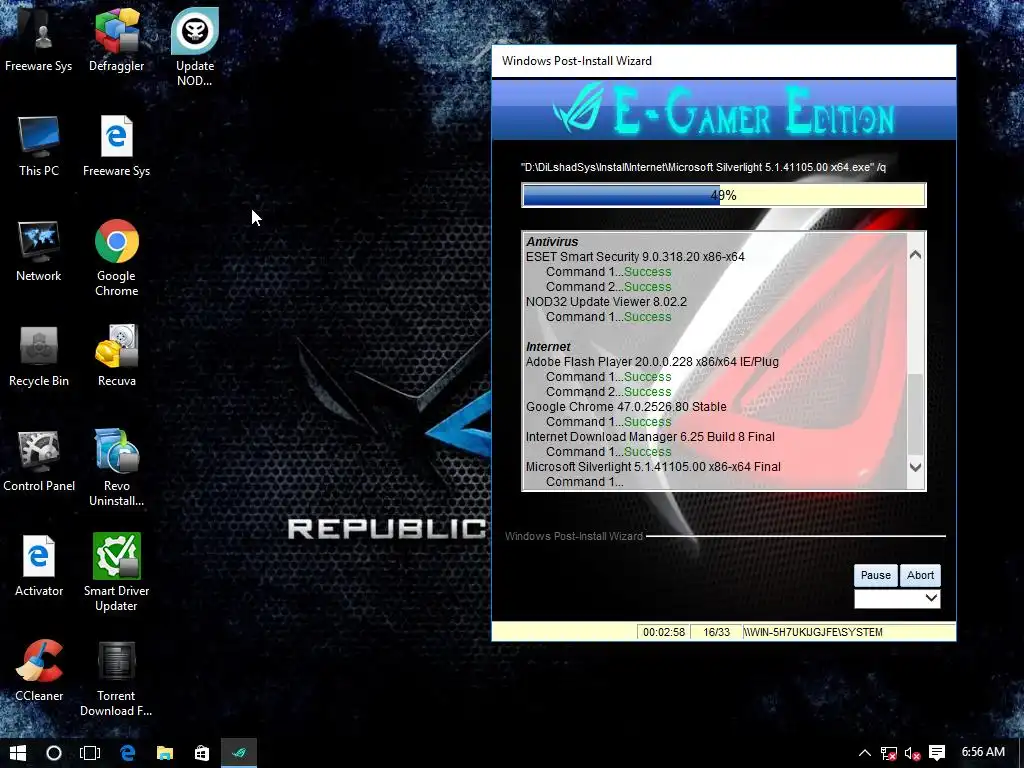The width and height of the screenshot is (1024, 768).
Task: Open the Update NOD... desktop icon
Action: tap(195, 46)
